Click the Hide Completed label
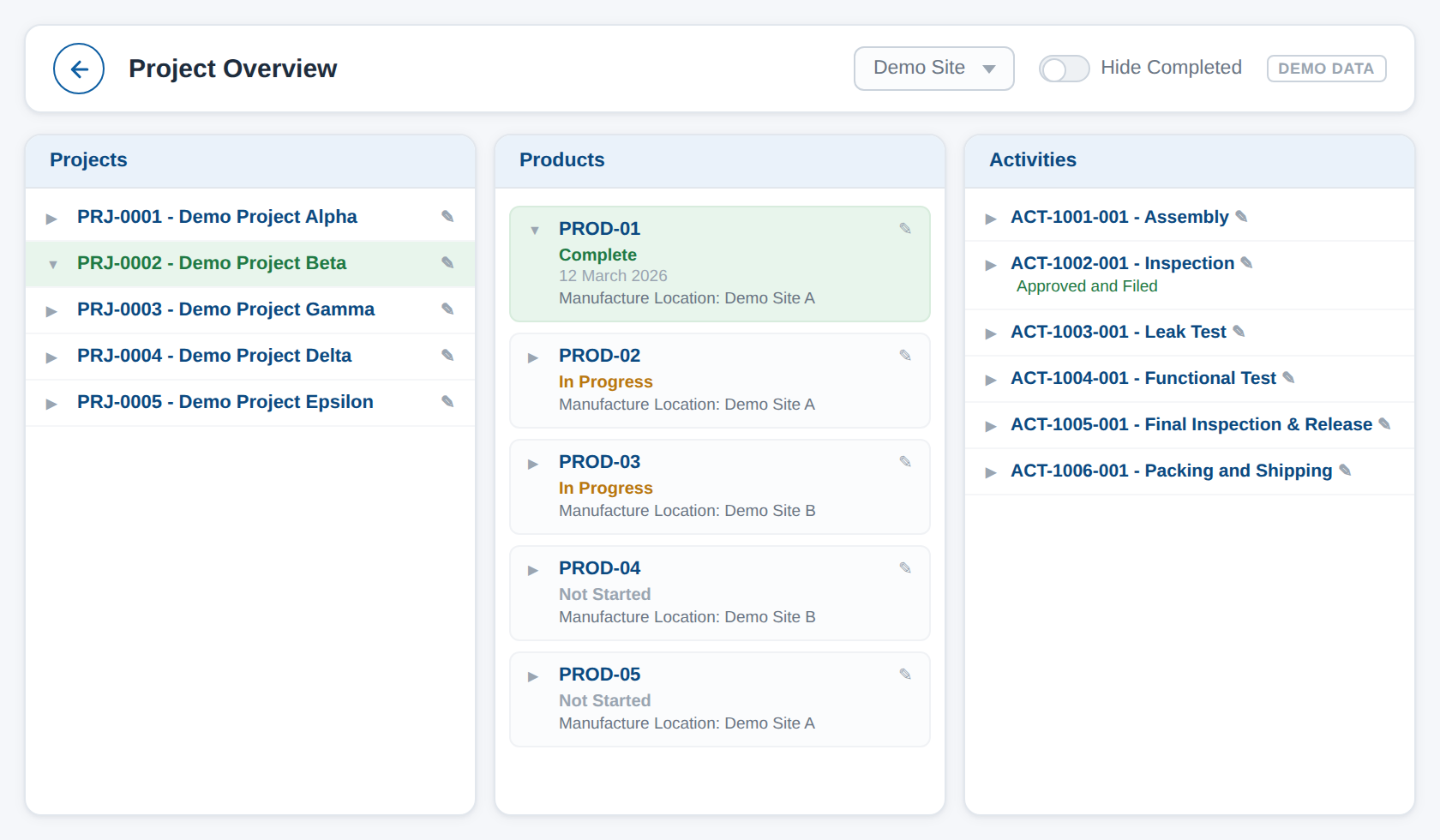Viewport: 1440px width, 840px height. 1171,68
